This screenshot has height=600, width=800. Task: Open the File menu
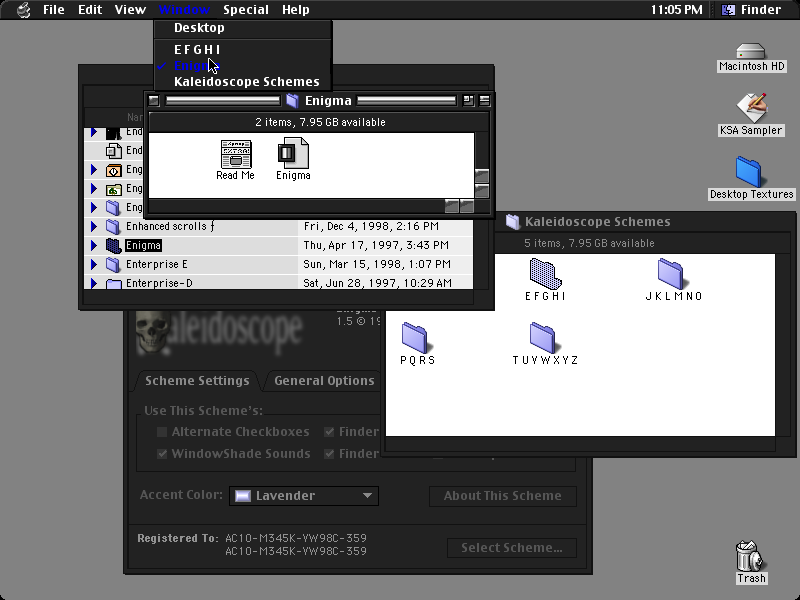pyautogui.click(x=54, y=10)
